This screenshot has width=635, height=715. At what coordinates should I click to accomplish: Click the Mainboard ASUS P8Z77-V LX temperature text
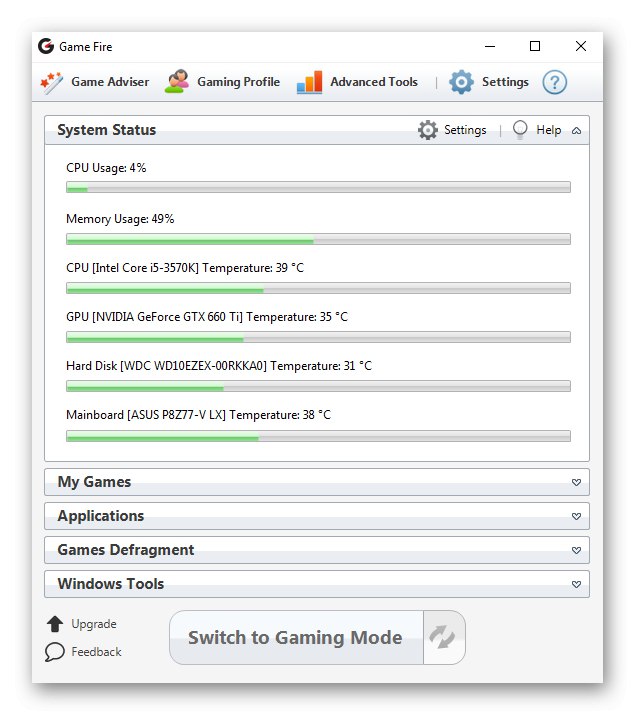[198, 415]
